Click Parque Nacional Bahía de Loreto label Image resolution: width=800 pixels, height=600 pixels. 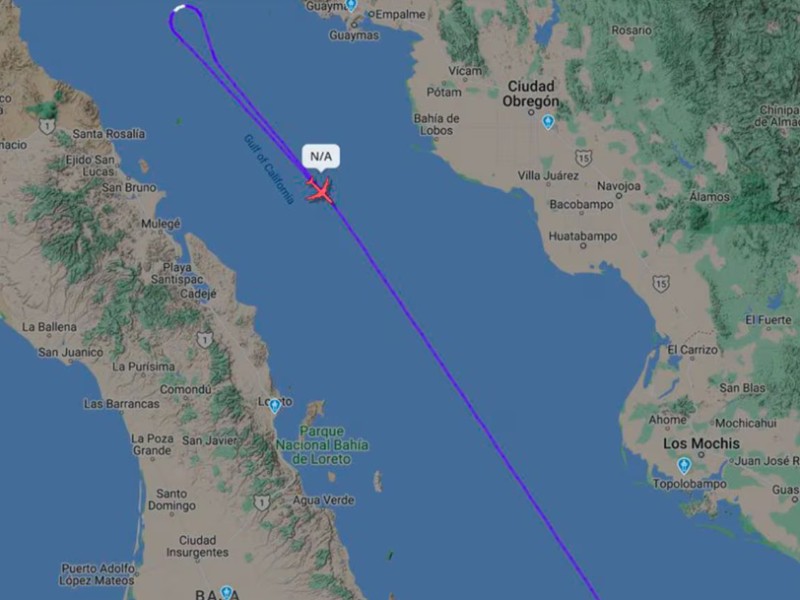322,445
